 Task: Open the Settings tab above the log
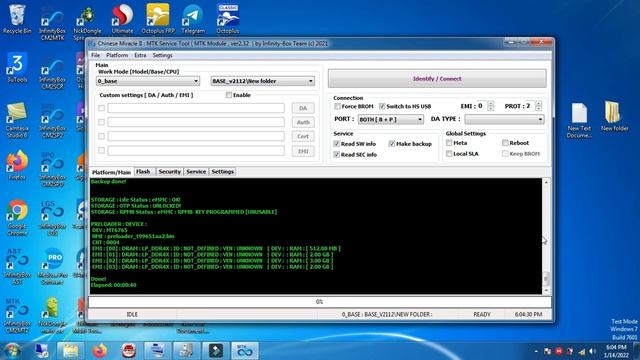point(222,171)
